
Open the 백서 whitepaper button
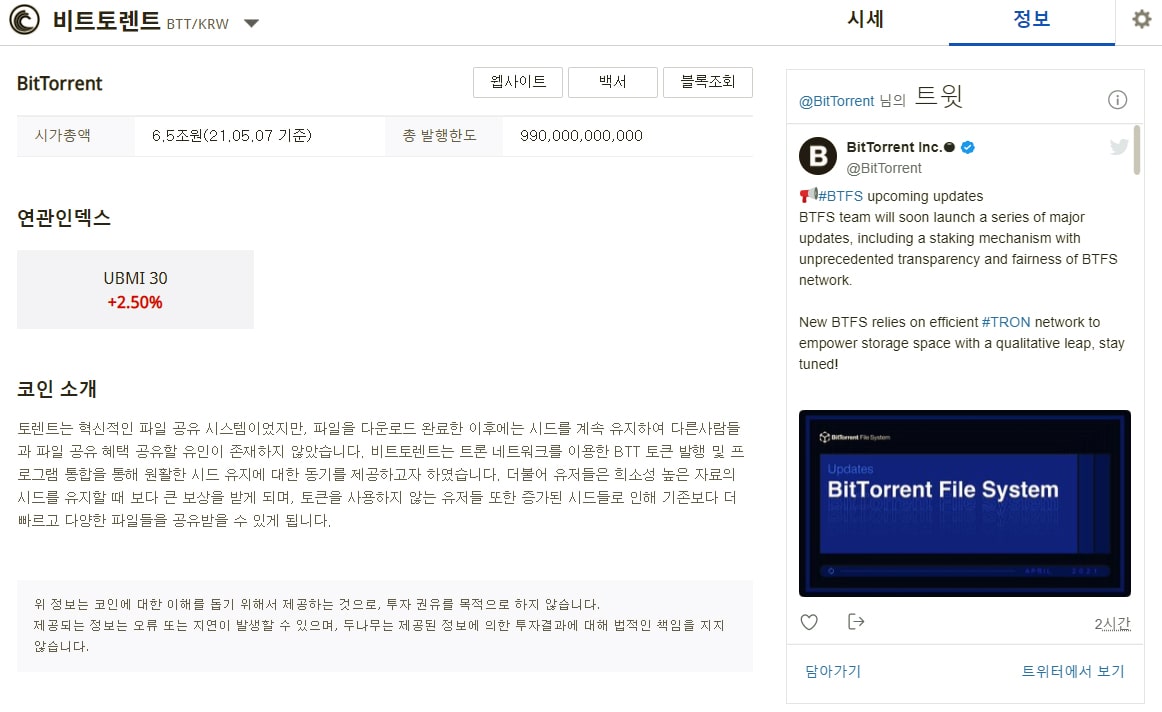(613, 82)
